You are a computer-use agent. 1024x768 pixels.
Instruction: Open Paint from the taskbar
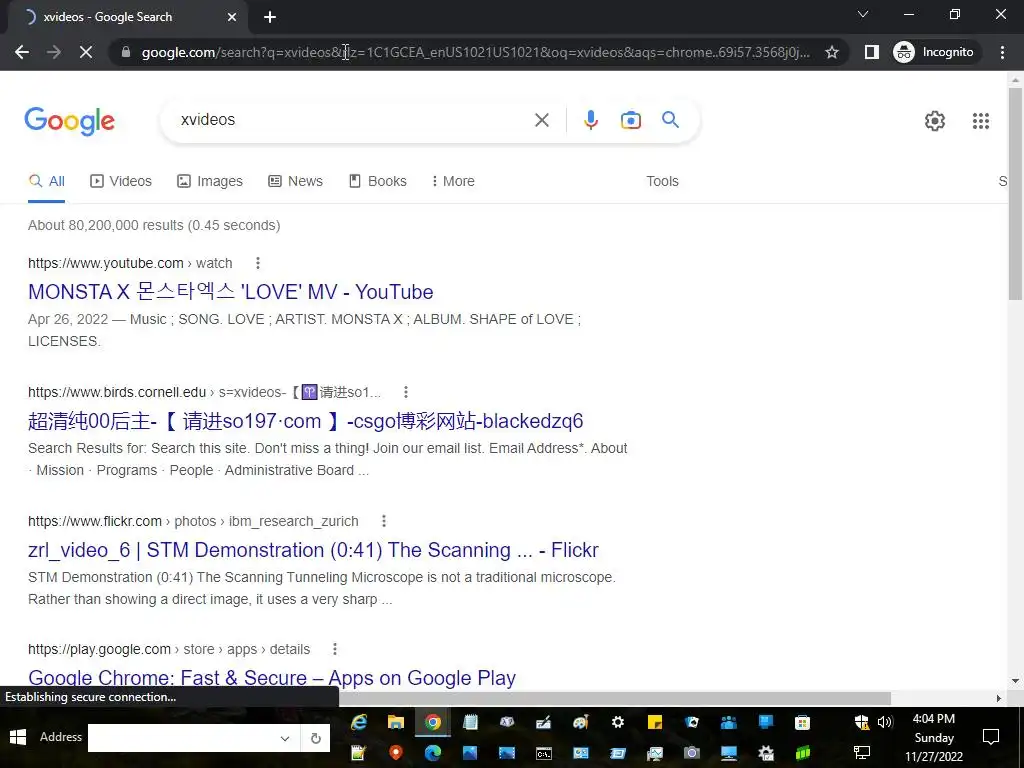[581, 722]
